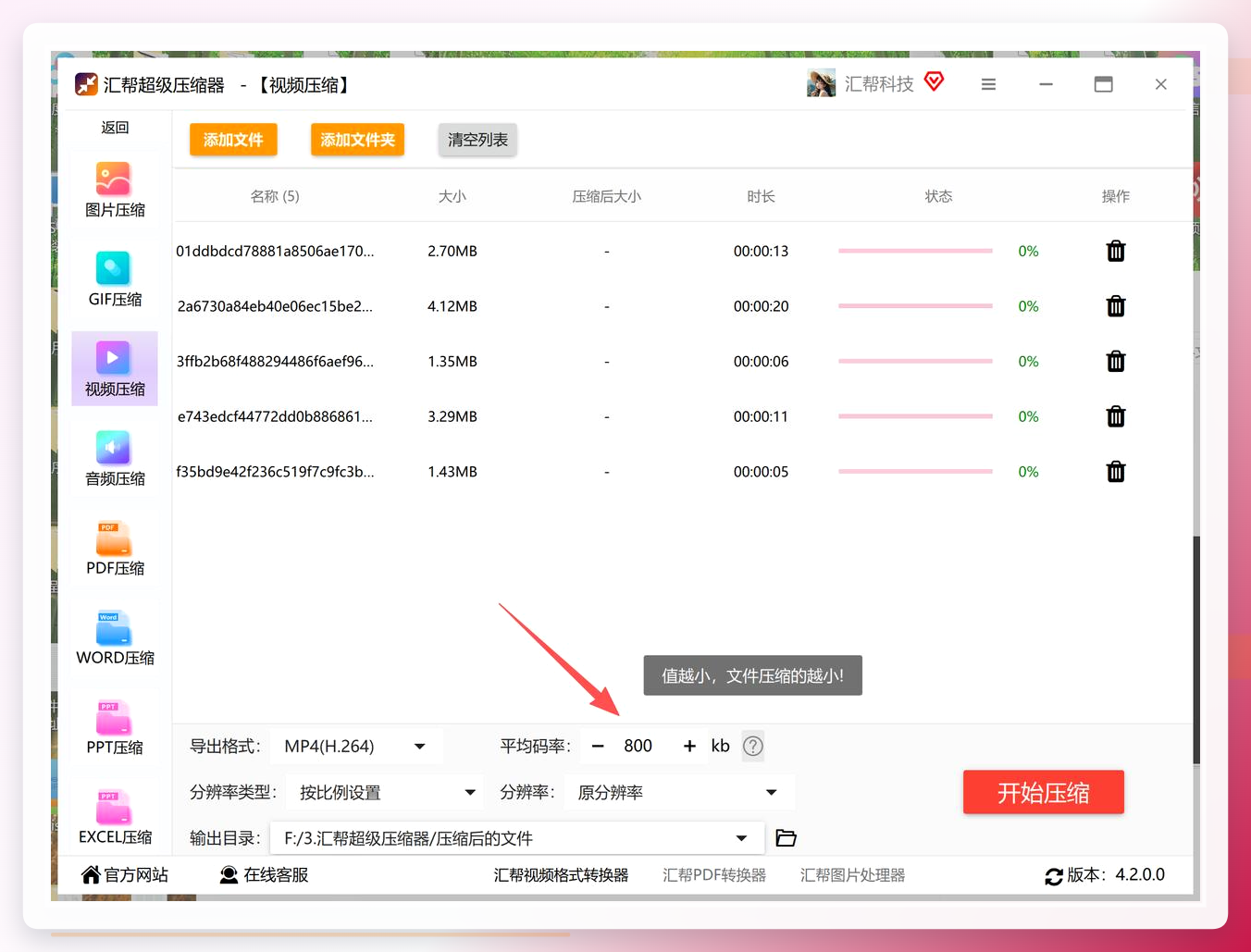Open the 分辨率 原分辨率 dropdown

678,792
